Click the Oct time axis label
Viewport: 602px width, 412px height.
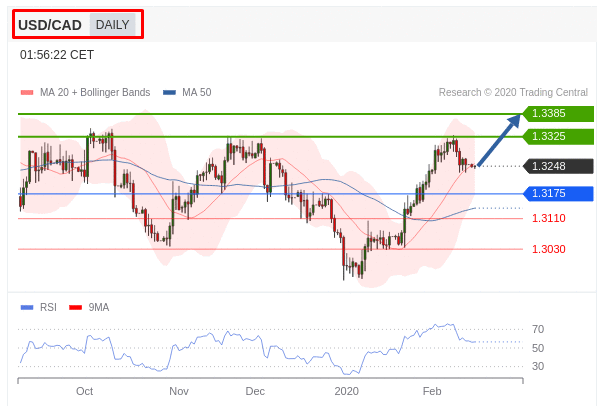tap(84, 391)
